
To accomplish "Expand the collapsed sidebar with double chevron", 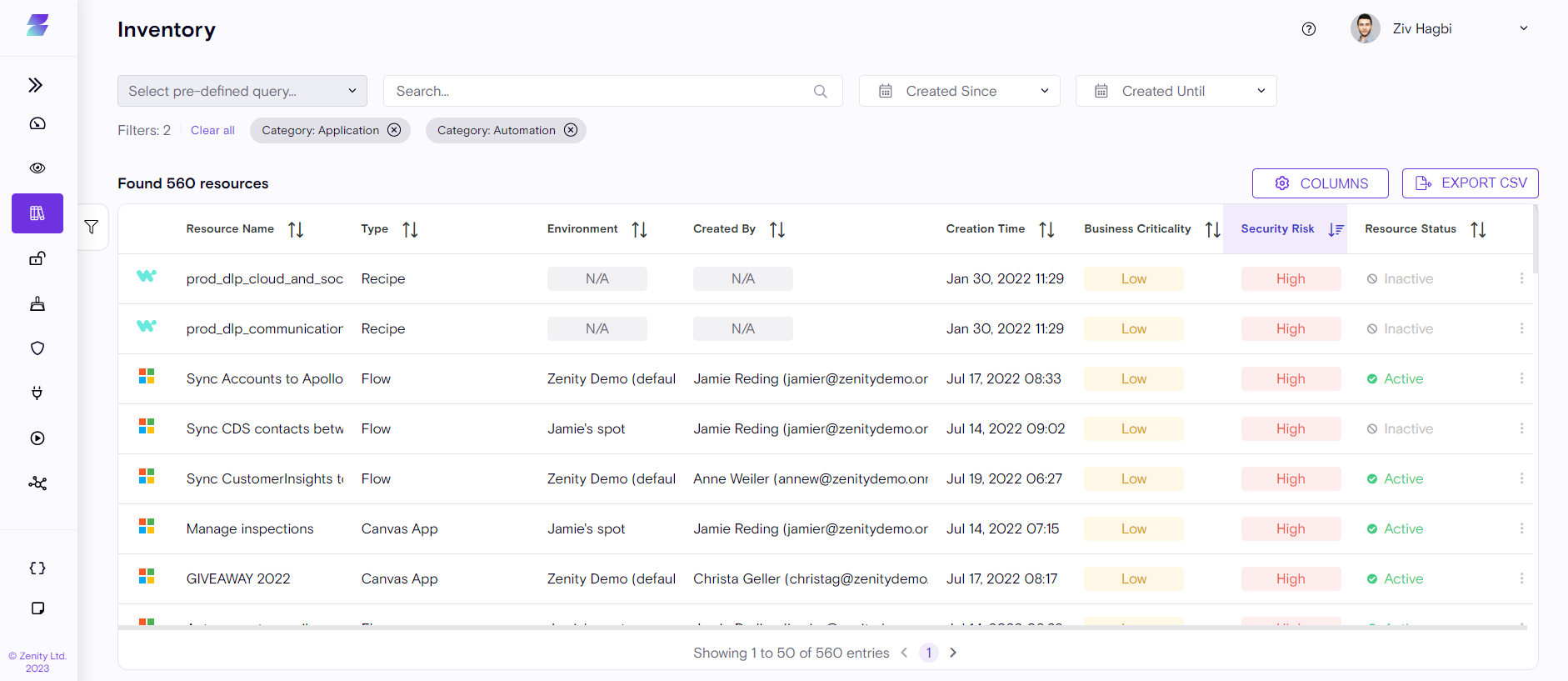I will [35, 85].
